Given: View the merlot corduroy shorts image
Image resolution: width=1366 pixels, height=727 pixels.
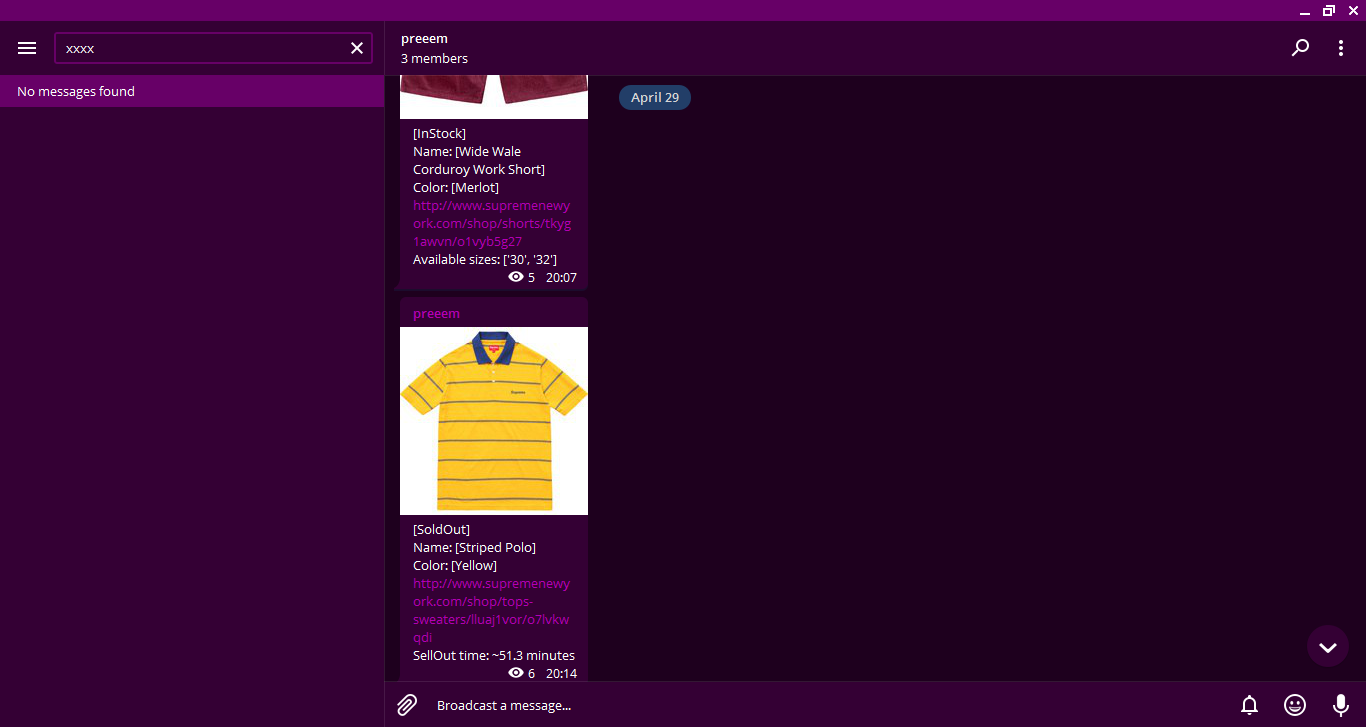Looking at the screenshot, I should pos(494,97).
